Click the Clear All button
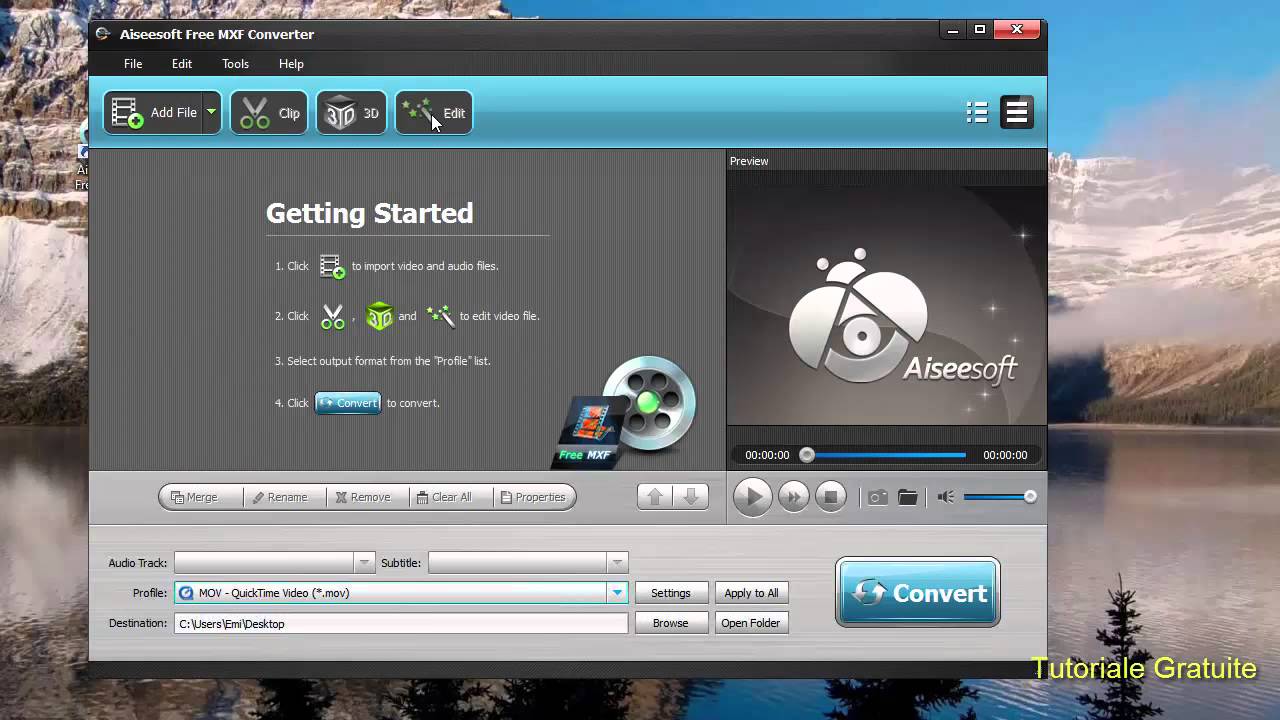1280x720 pixels. click(451, 497)
